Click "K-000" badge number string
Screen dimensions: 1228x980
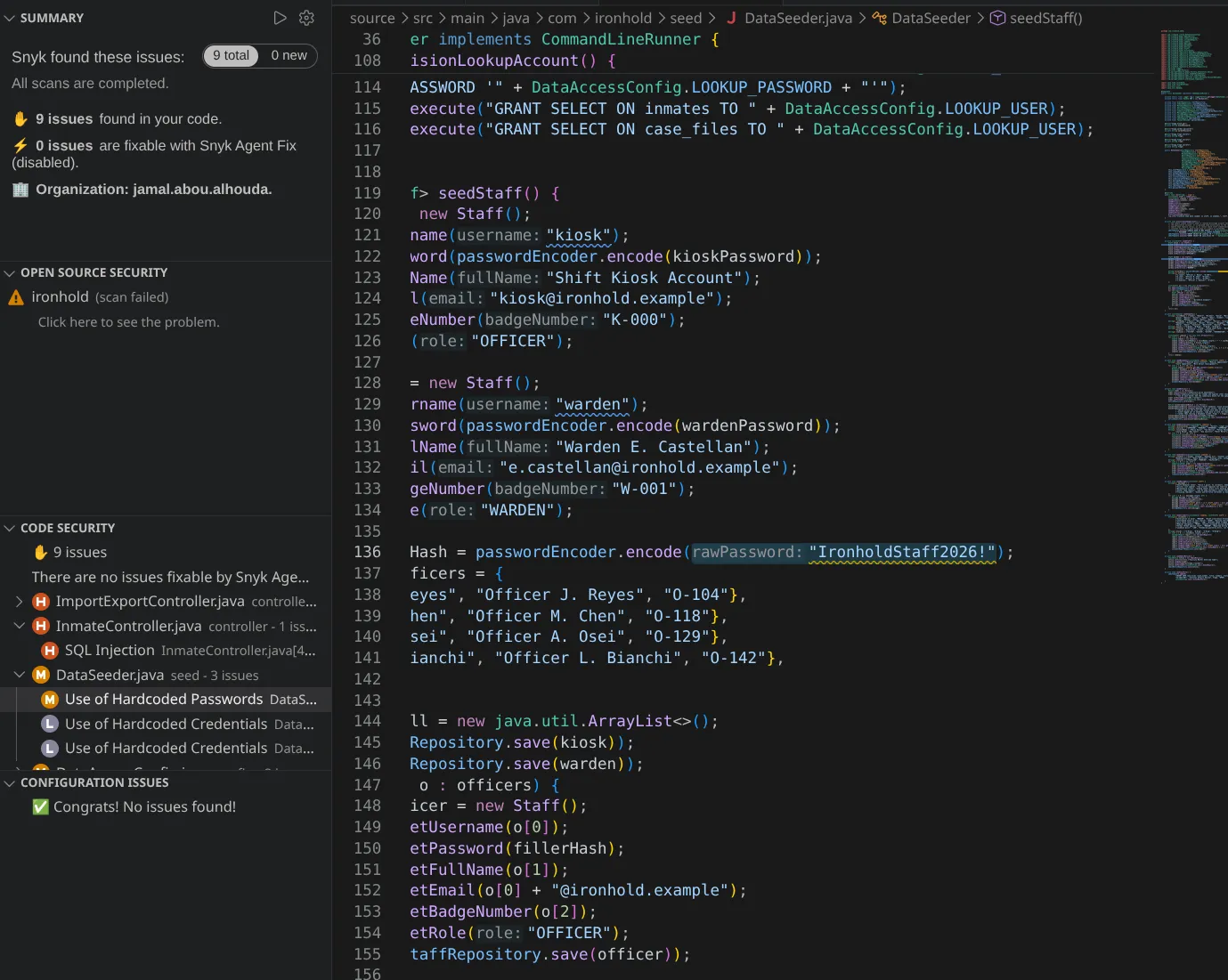635,320
